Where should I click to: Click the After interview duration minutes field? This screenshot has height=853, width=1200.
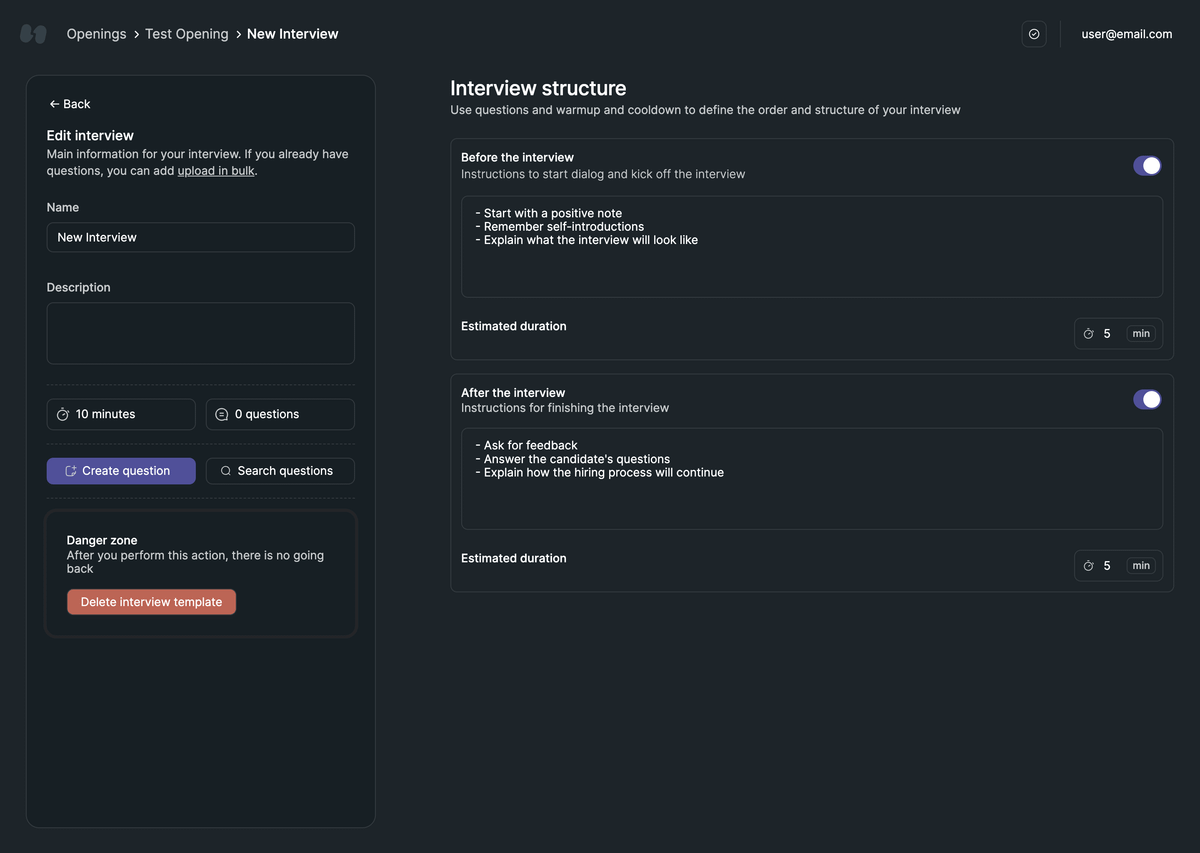pyautogui.click(x=1108, y=566)
